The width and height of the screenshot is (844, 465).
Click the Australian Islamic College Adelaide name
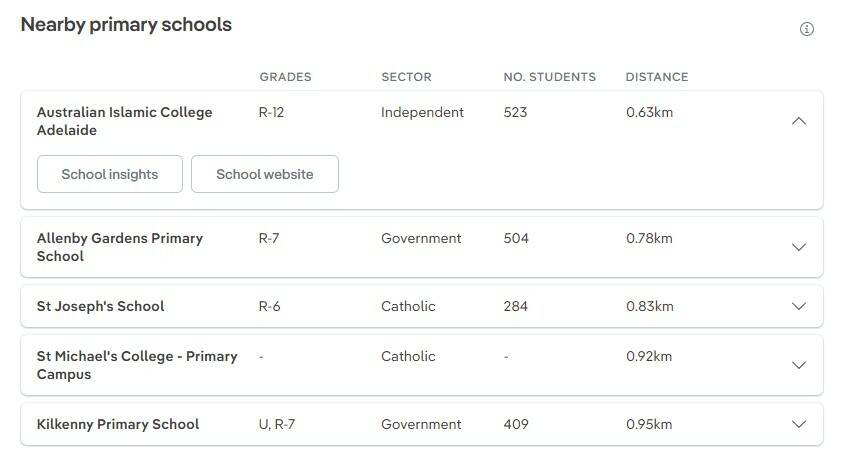click(124, 121)
